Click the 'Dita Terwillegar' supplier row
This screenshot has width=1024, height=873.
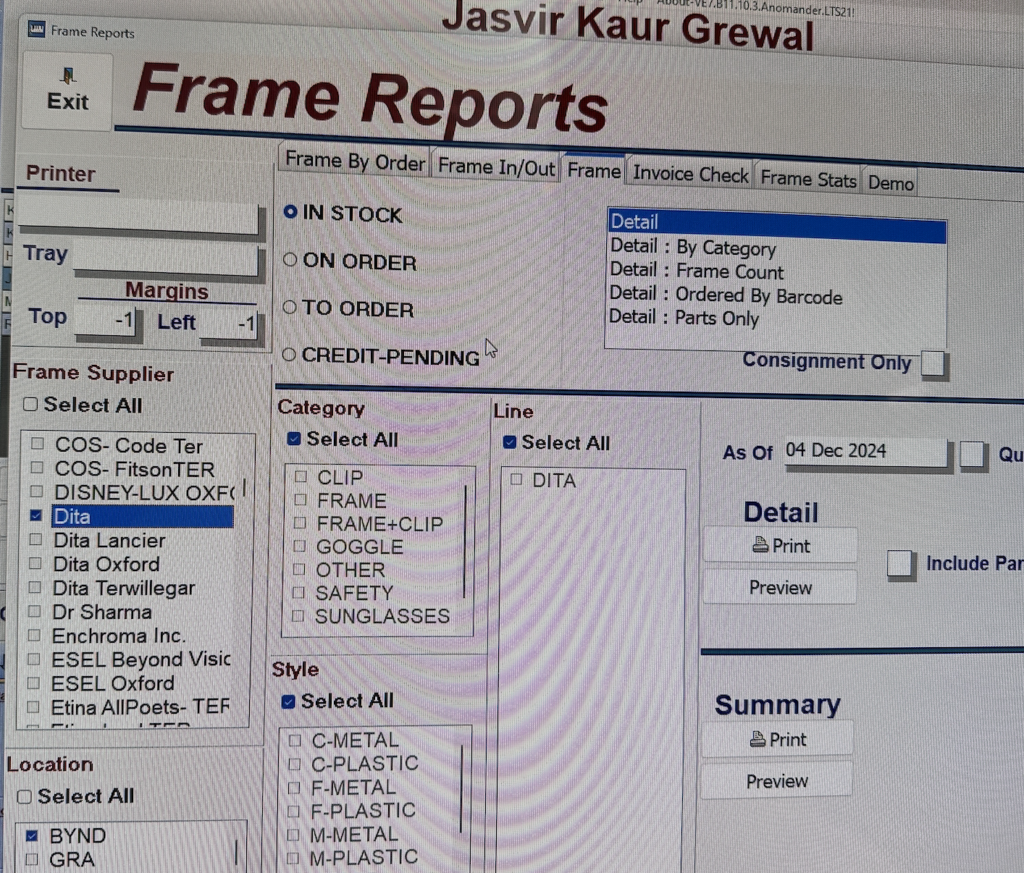tap(124, 588)
